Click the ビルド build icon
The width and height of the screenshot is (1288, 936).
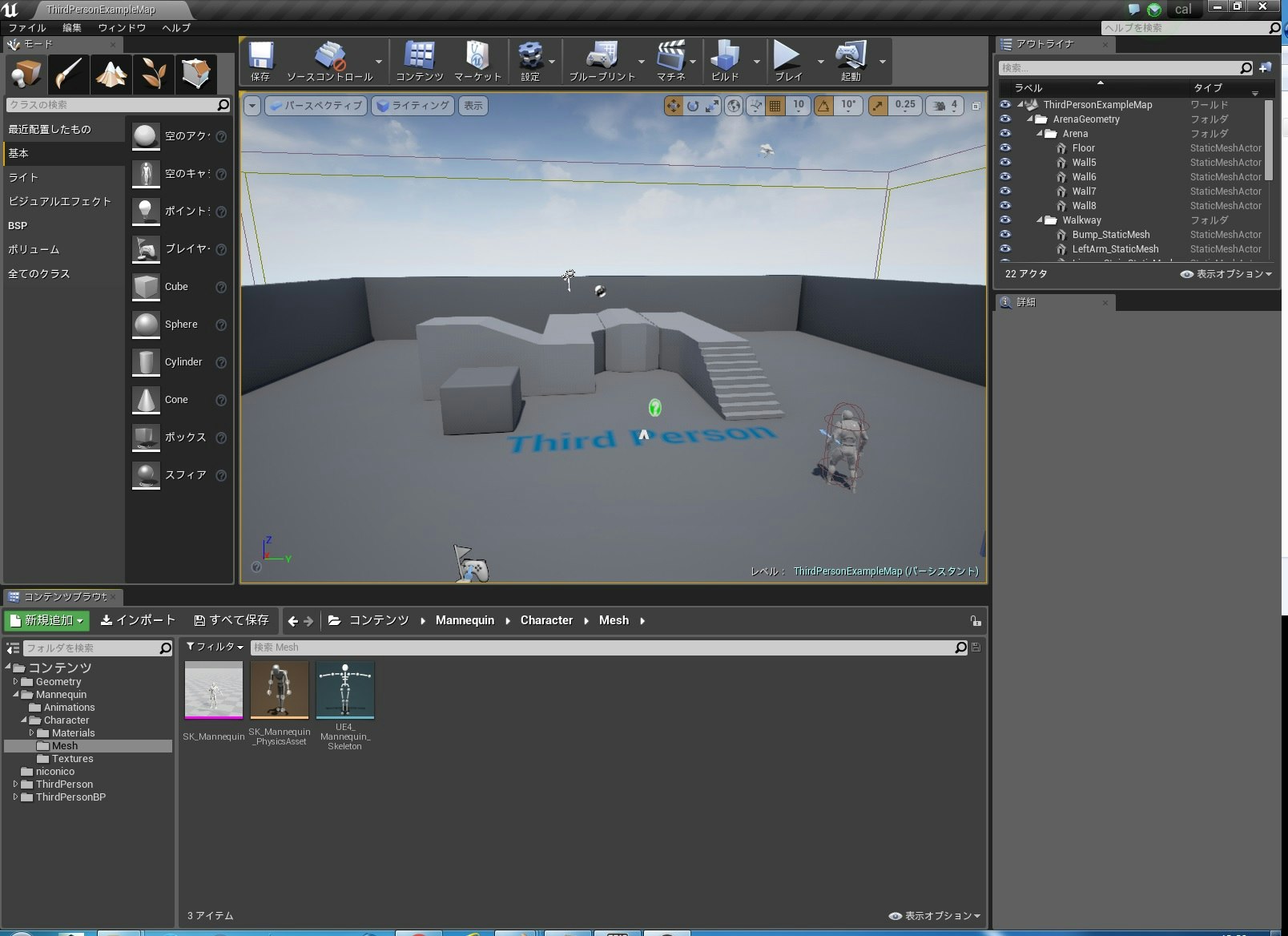(725, 61)
